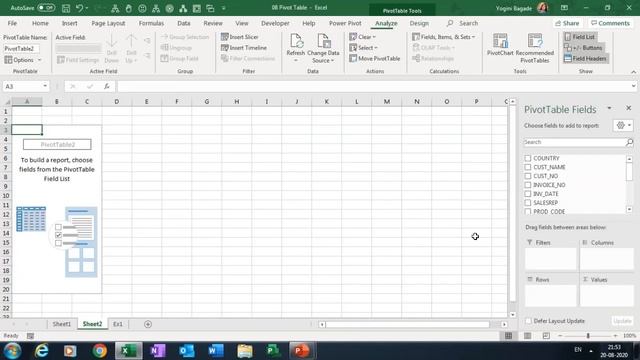Open OneNote from taskbar

click(x=158, y=351)
